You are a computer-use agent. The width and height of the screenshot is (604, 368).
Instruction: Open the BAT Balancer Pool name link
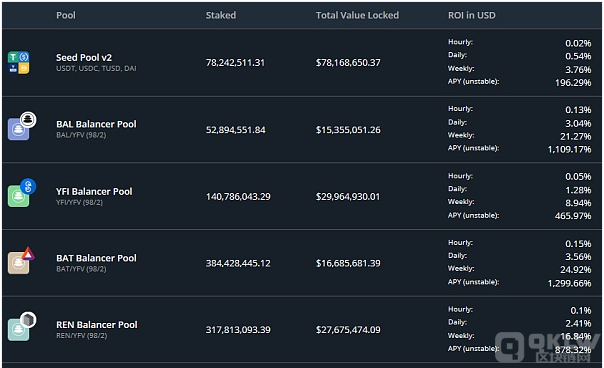click(96, 258)
